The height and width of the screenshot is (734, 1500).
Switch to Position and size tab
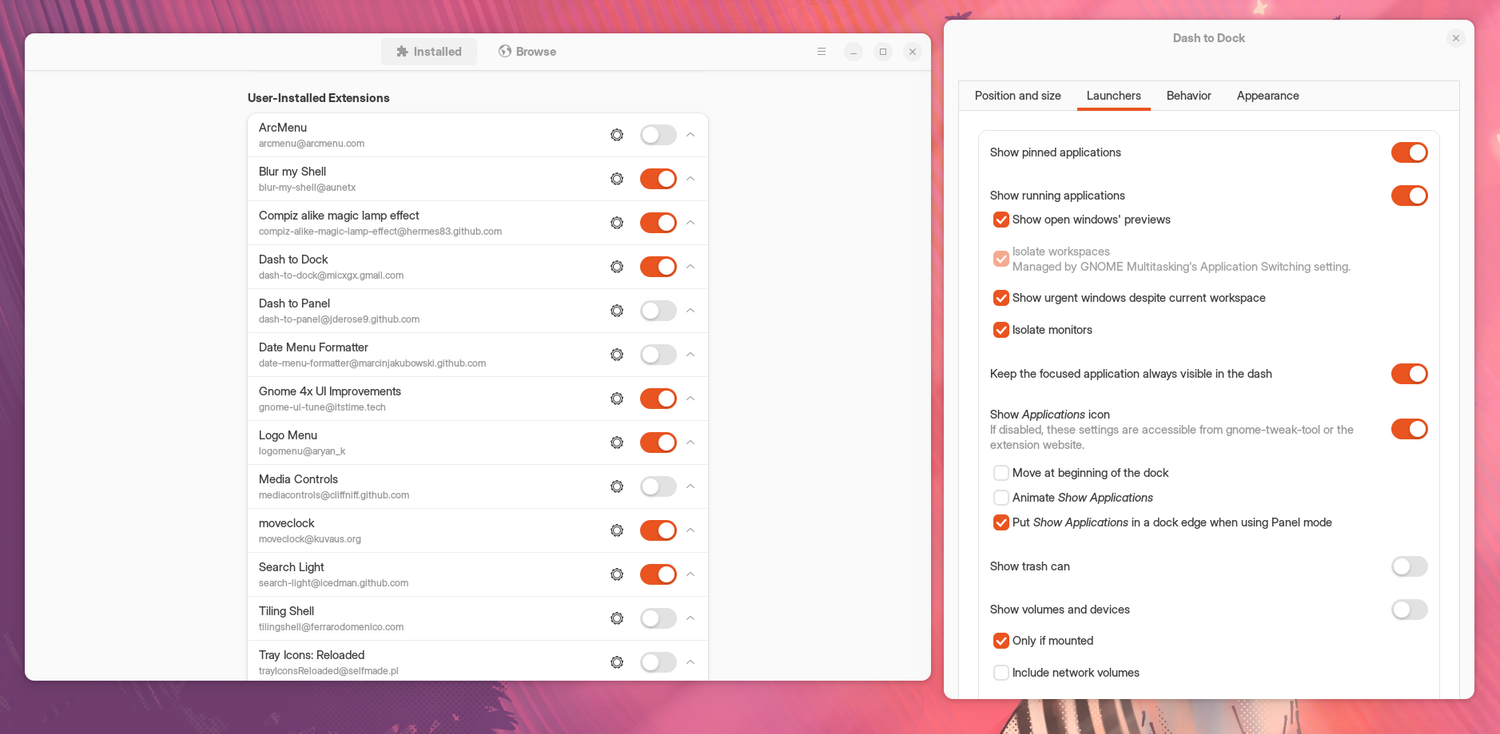(x=1017, y=96)
